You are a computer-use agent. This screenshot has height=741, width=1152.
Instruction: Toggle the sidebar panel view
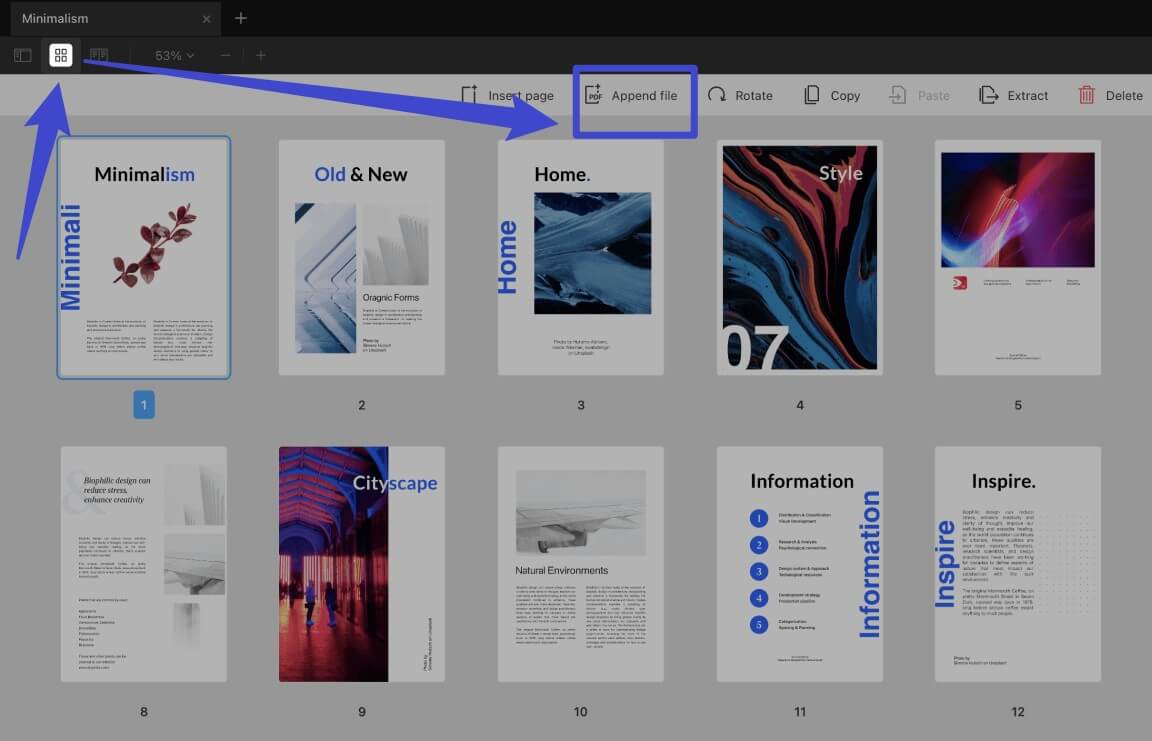(x=22, y=55)
